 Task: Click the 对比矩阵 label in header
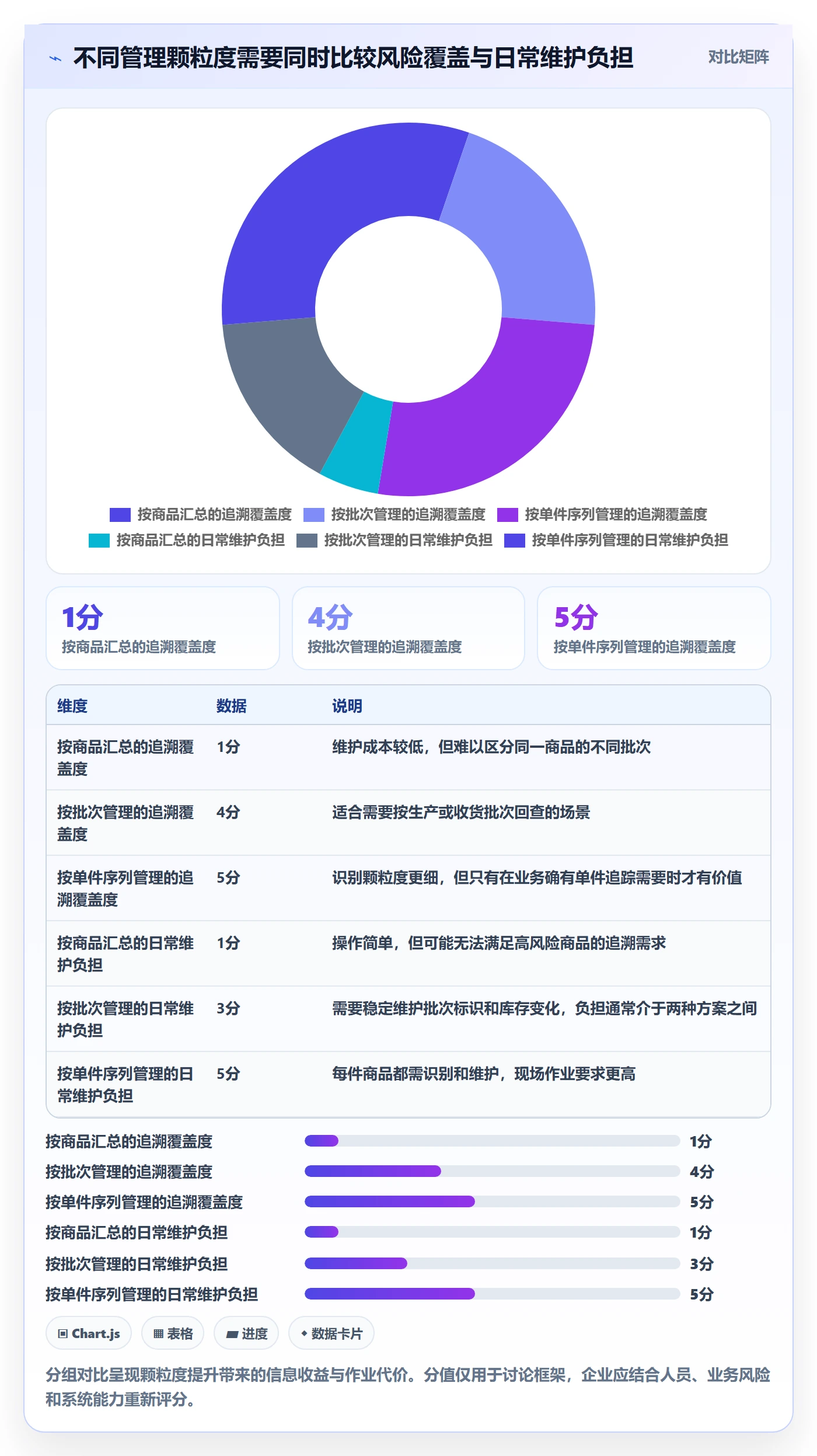pos(738,57)
